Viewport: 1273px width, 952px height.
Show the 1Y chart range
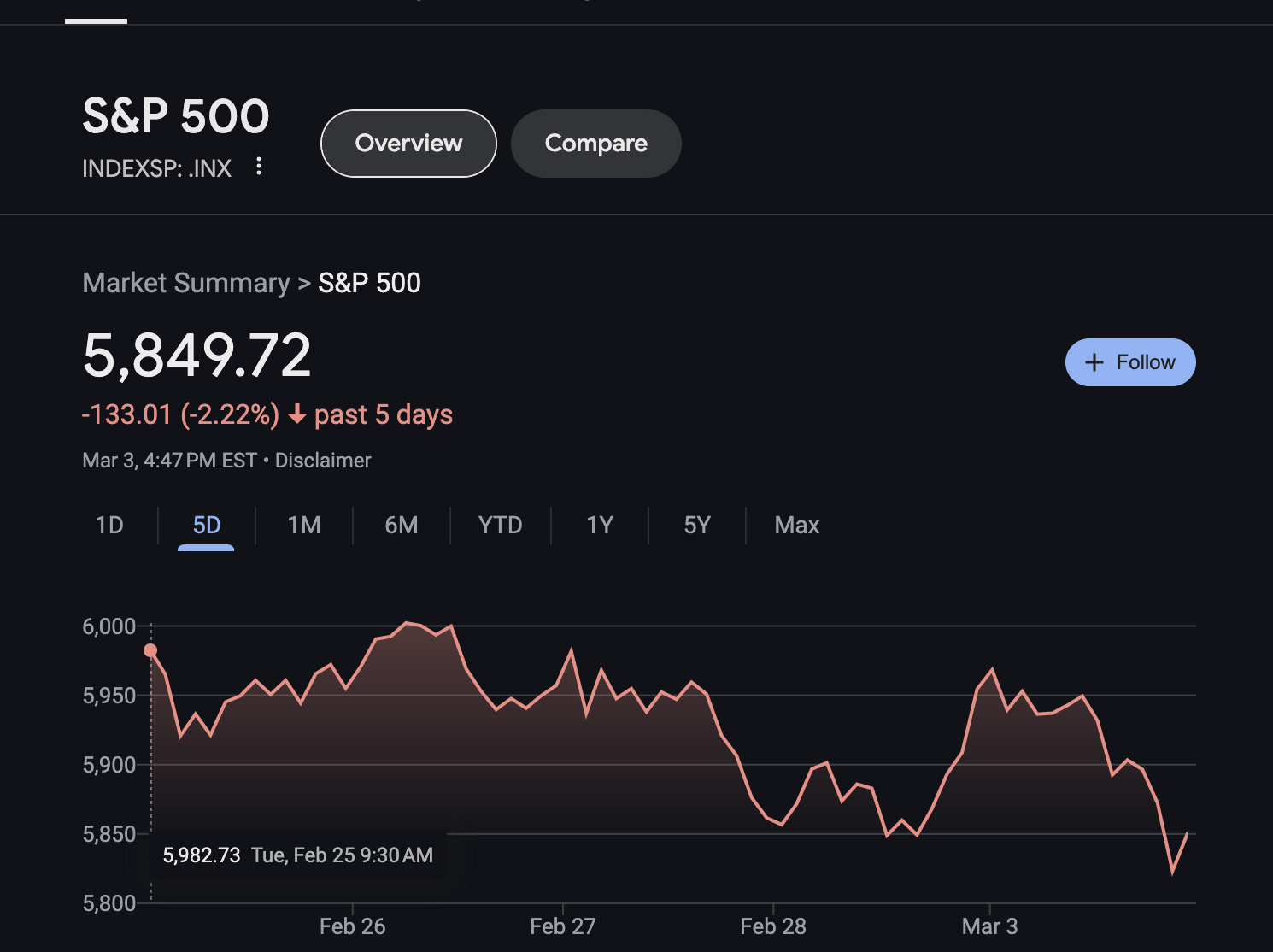click(x=600, y=525)
